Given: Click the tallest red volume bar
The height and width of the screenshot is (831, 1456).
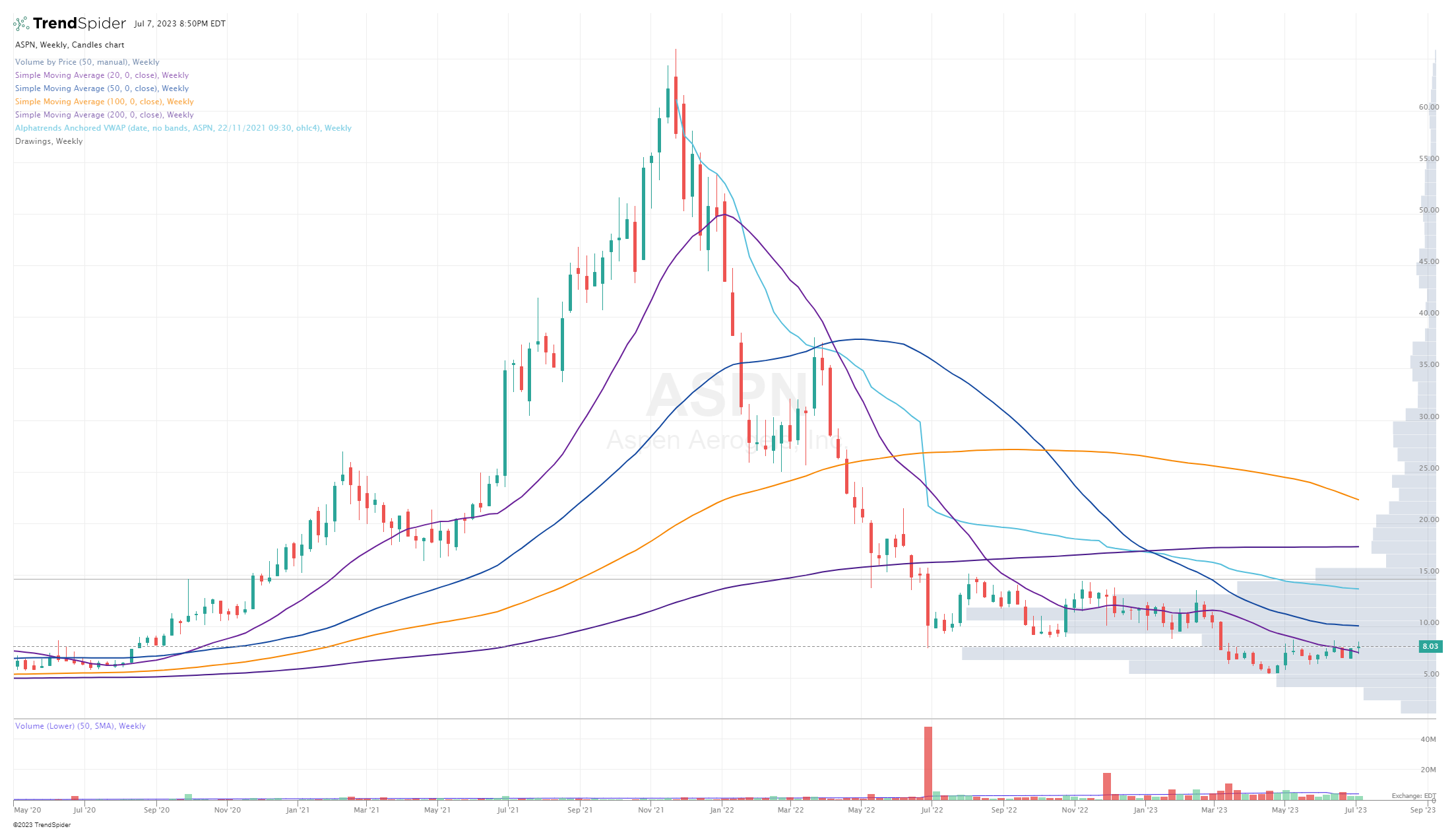Looking at the screenshot, I should 928,762.
